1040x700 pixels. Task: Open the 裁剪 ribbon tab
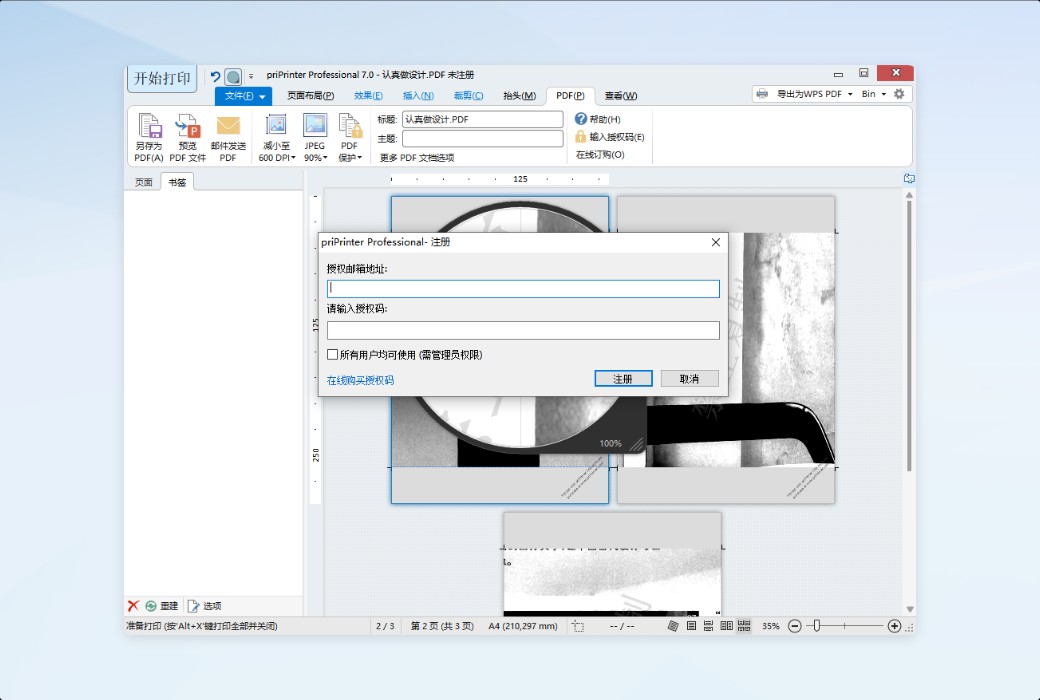pos(468,96)
